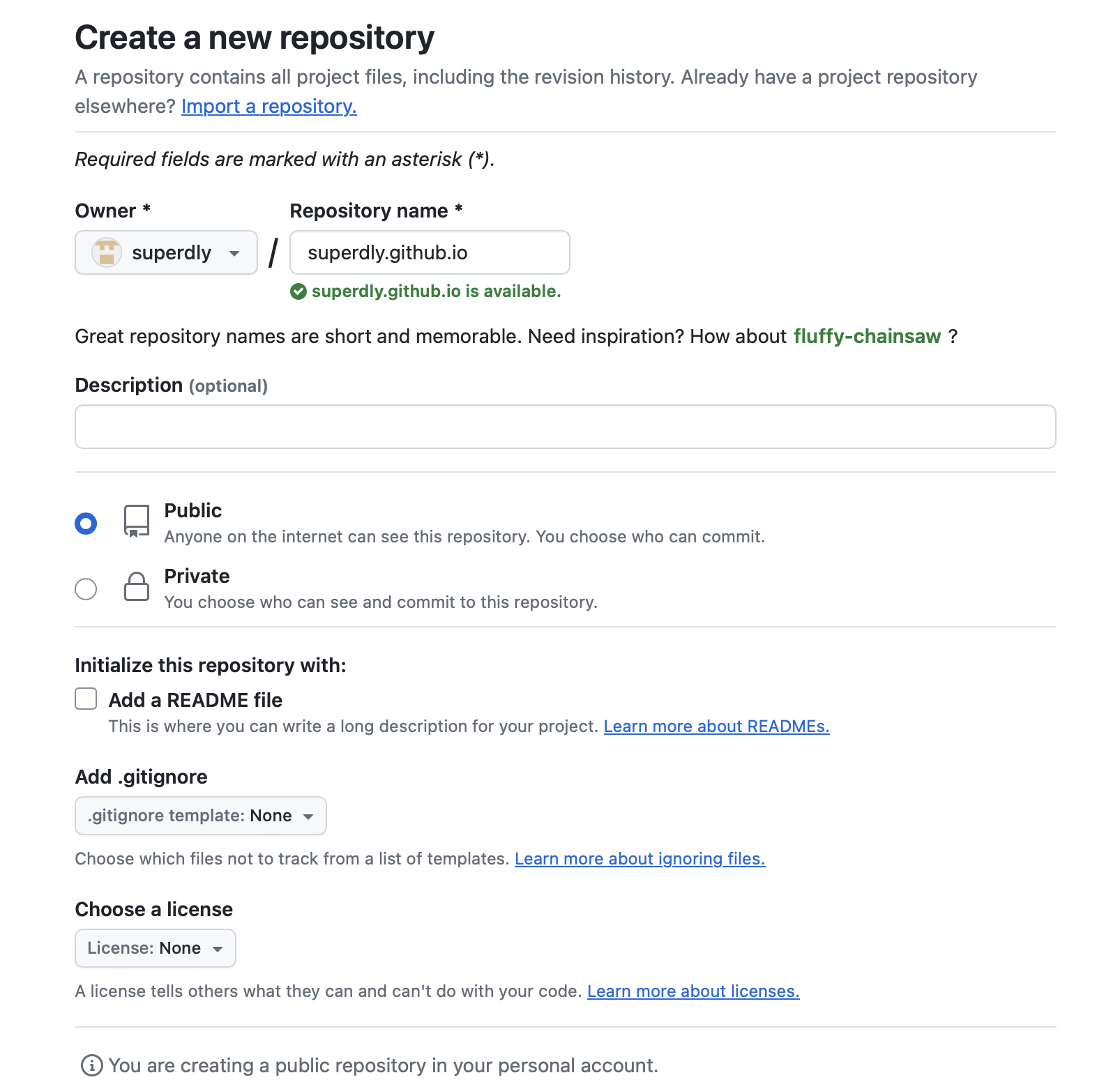
Task: Click the Repository name input field
Action: pos(429,252)
